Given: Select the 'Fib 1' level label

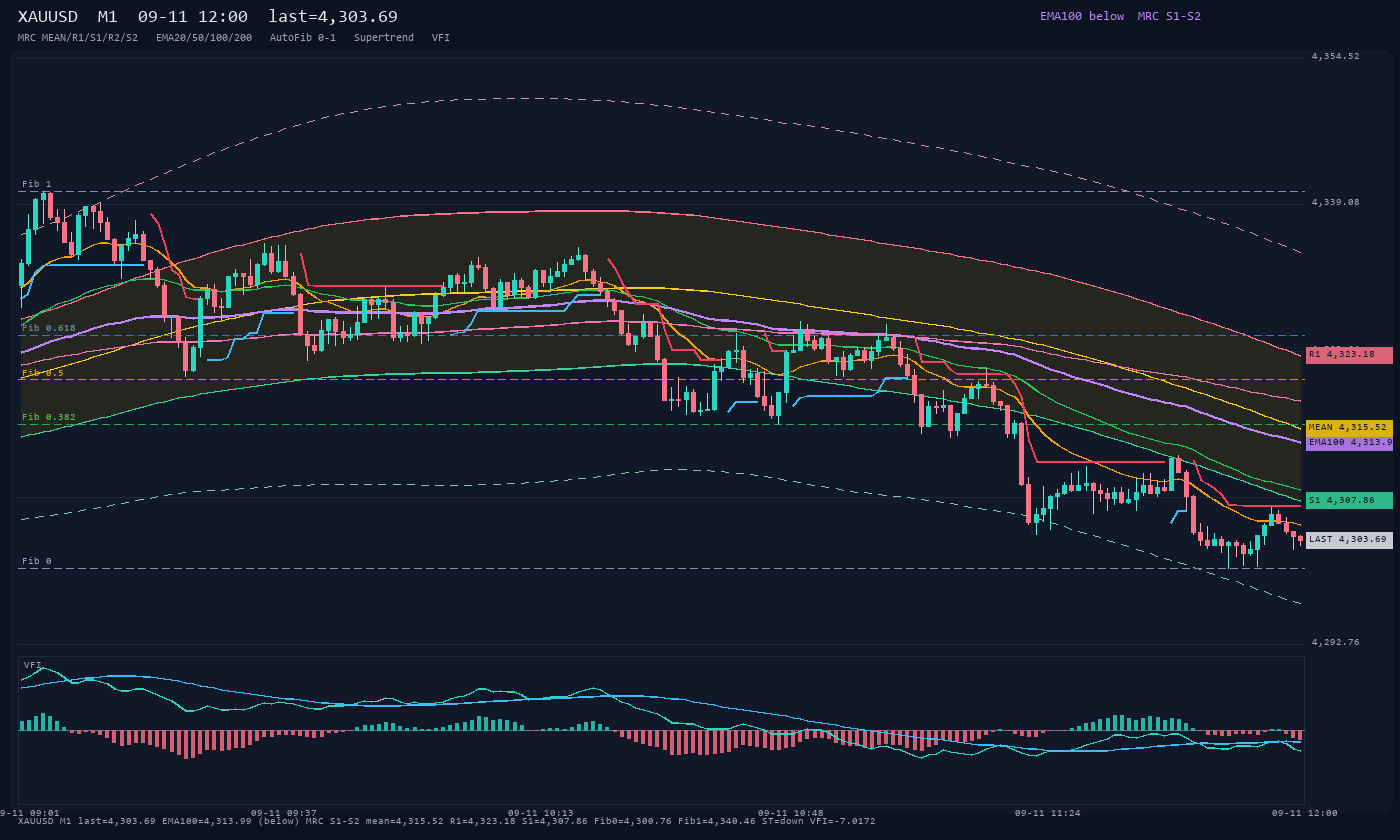Looking at the screenshot, I should [37, 184].
